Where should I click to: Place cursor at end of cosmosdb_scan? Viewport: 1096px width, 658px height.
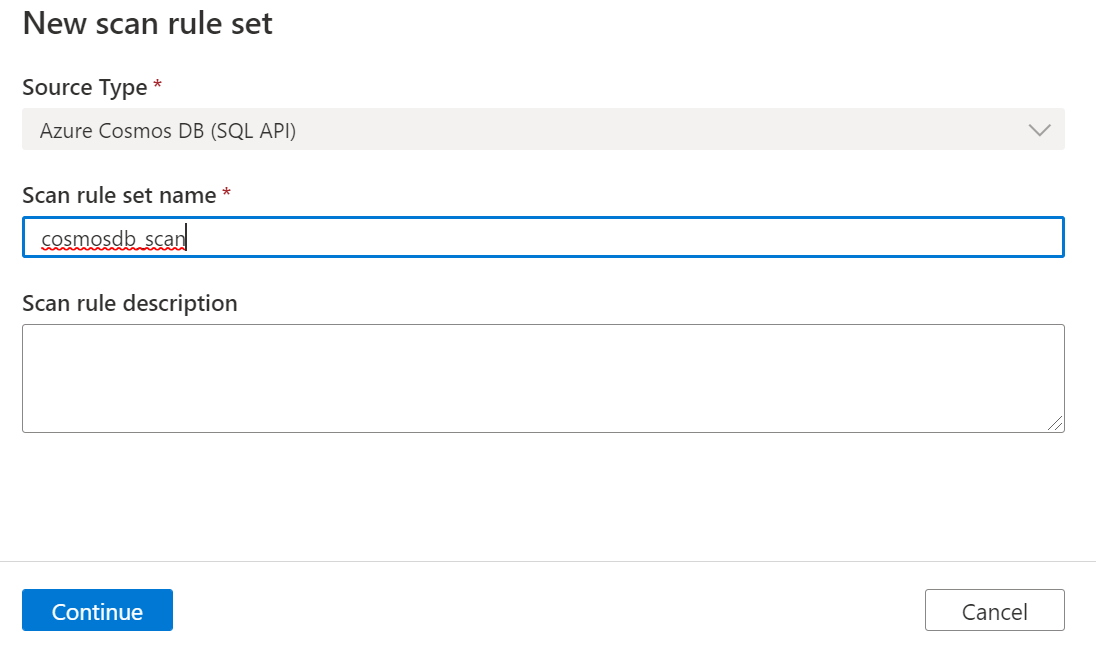click(x=188, y=238)
